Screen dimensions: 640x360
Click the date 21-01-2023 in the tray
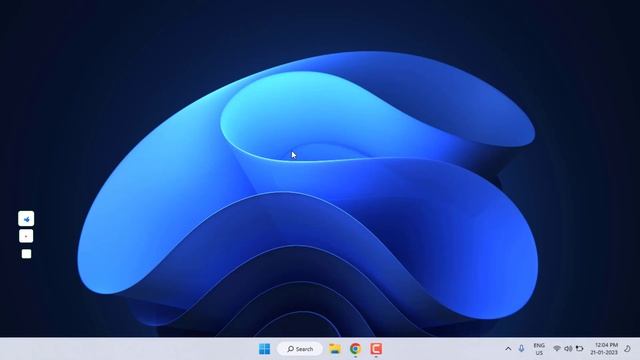click(x=604, y=353)
